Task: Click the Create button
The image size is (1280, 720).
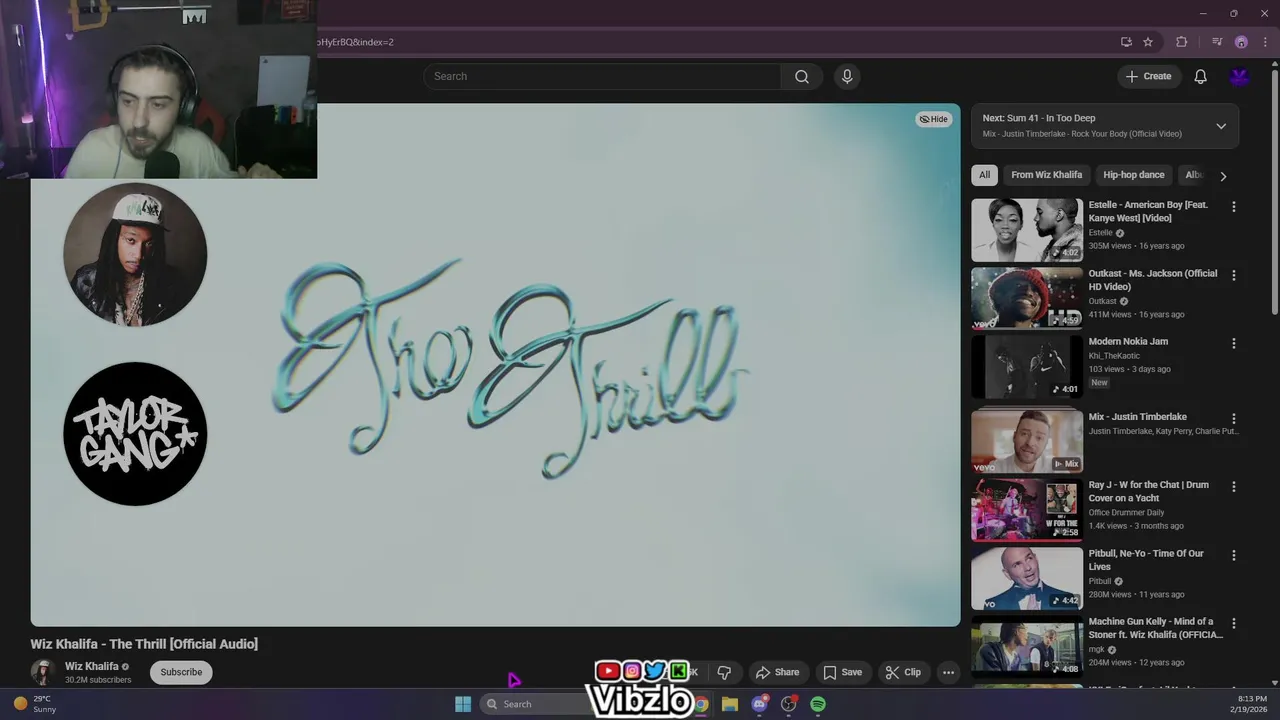Action: tap(1148, 76)
